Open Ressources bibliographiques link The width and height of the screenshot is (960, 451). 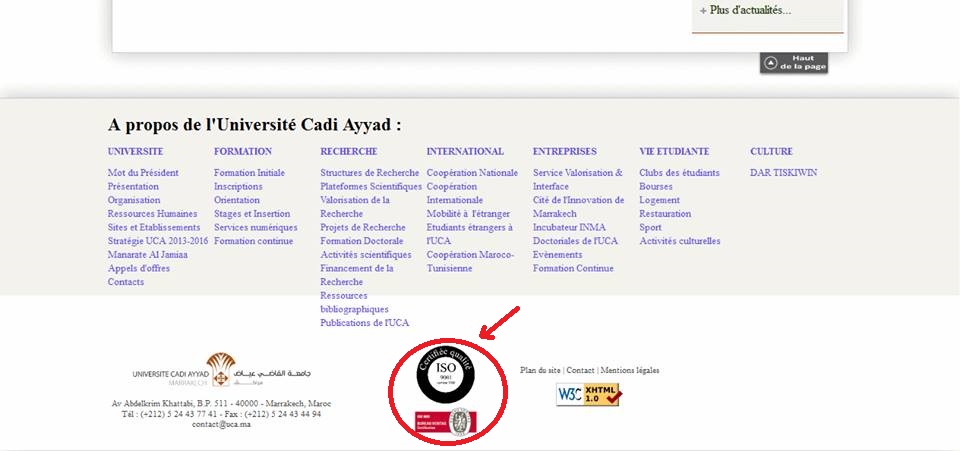click(x=354, y=302)
